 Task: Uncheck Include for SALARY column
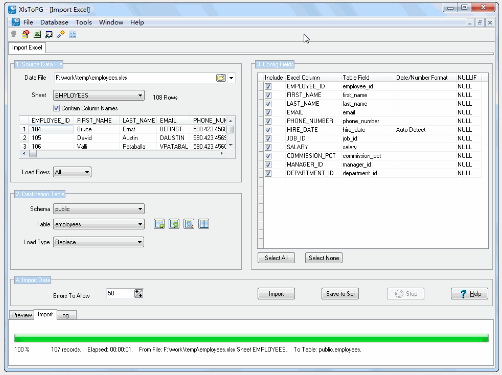268,147
